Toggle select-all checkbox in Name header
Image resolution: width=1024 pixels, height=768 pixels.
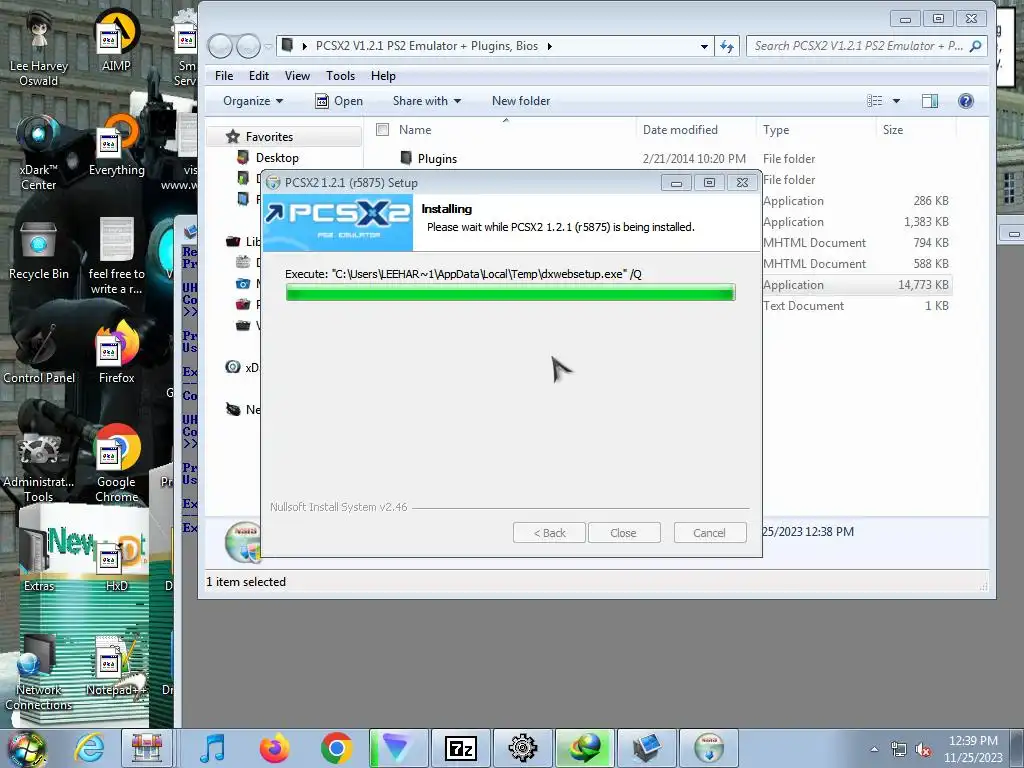pos(383,129)
